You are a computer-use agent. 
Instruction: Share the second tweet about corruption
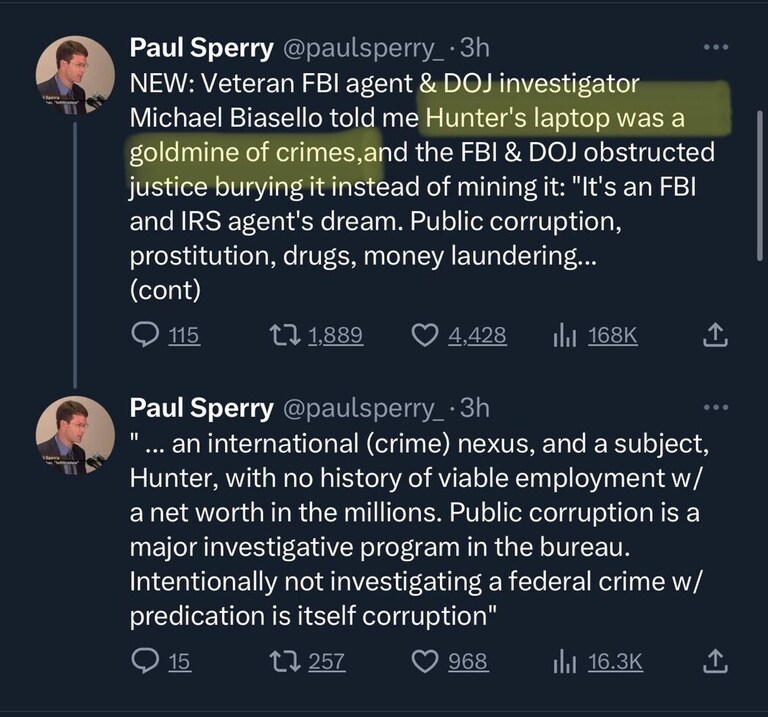713,661
